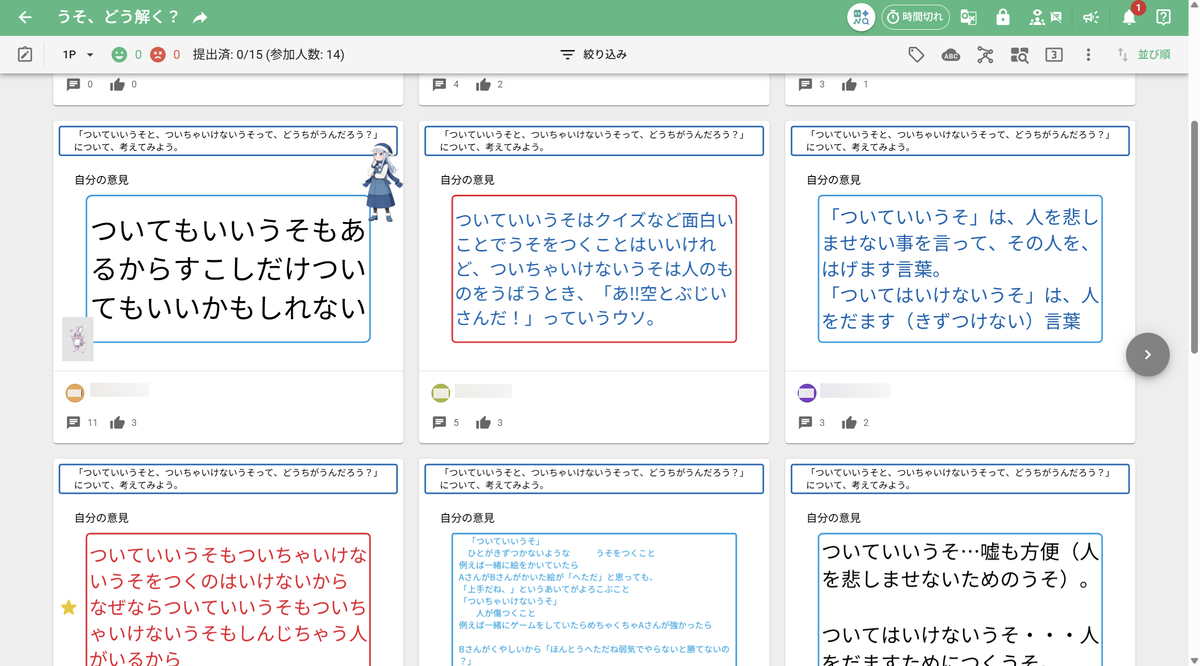Screen dimensions: 1200x666
Task: Open the 並び順 sort order
Action: tap(1143, 55)
